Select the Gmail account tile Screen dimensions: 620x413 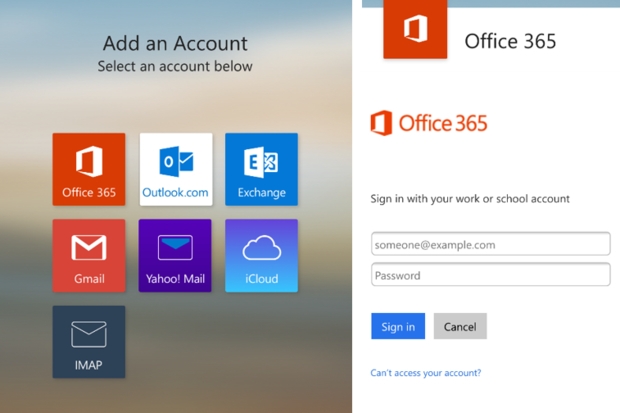click(x=89, y=255)
